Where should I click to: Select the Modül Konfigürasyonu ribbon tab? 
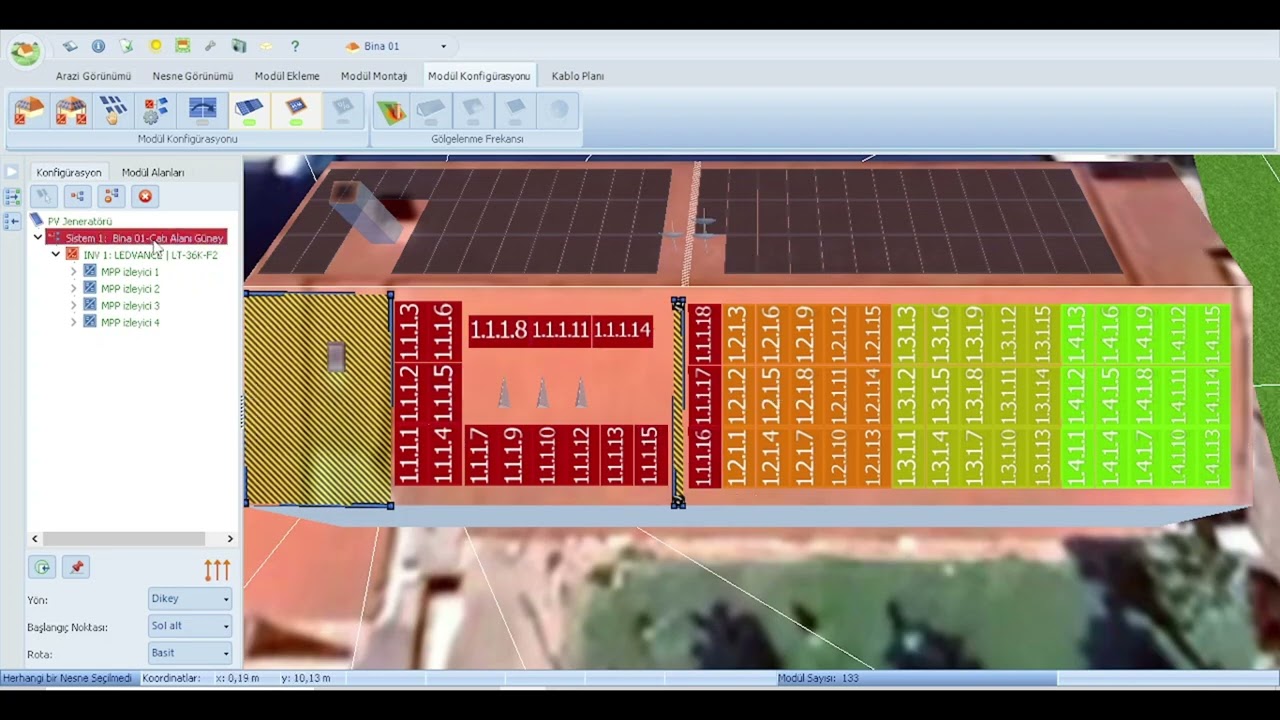click(x=479, y=76)
